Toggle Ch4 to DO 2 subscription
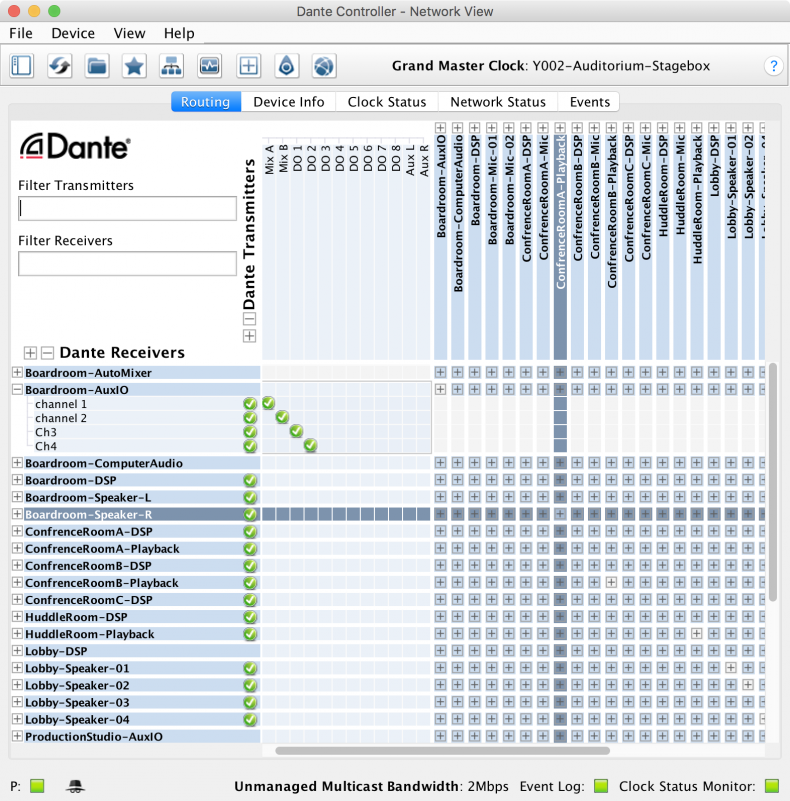This screenshot has height=801, width=790. coord(310,445)
